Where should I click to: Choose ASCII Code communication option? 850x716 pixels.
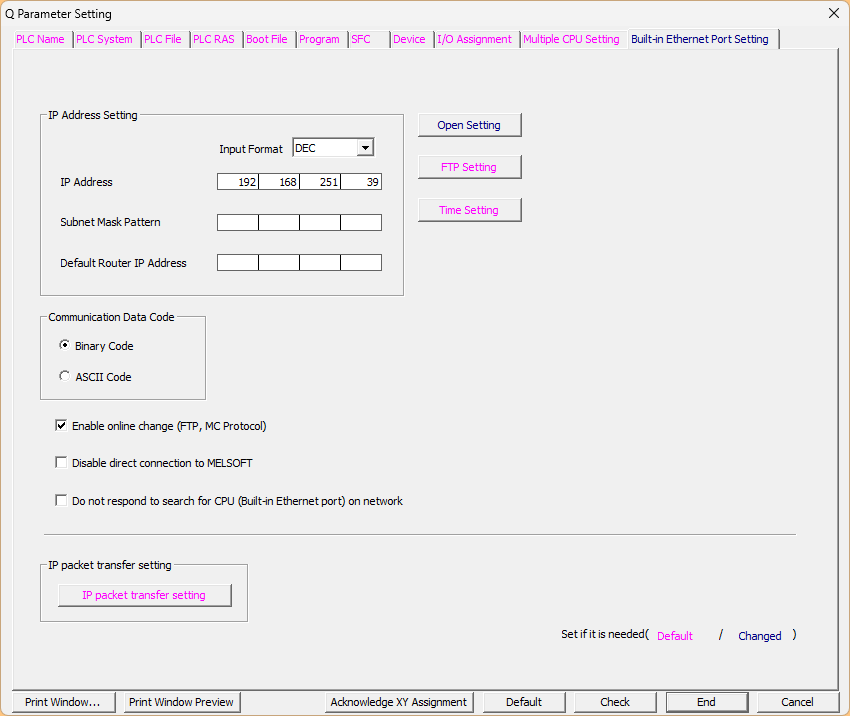point(65,377)
